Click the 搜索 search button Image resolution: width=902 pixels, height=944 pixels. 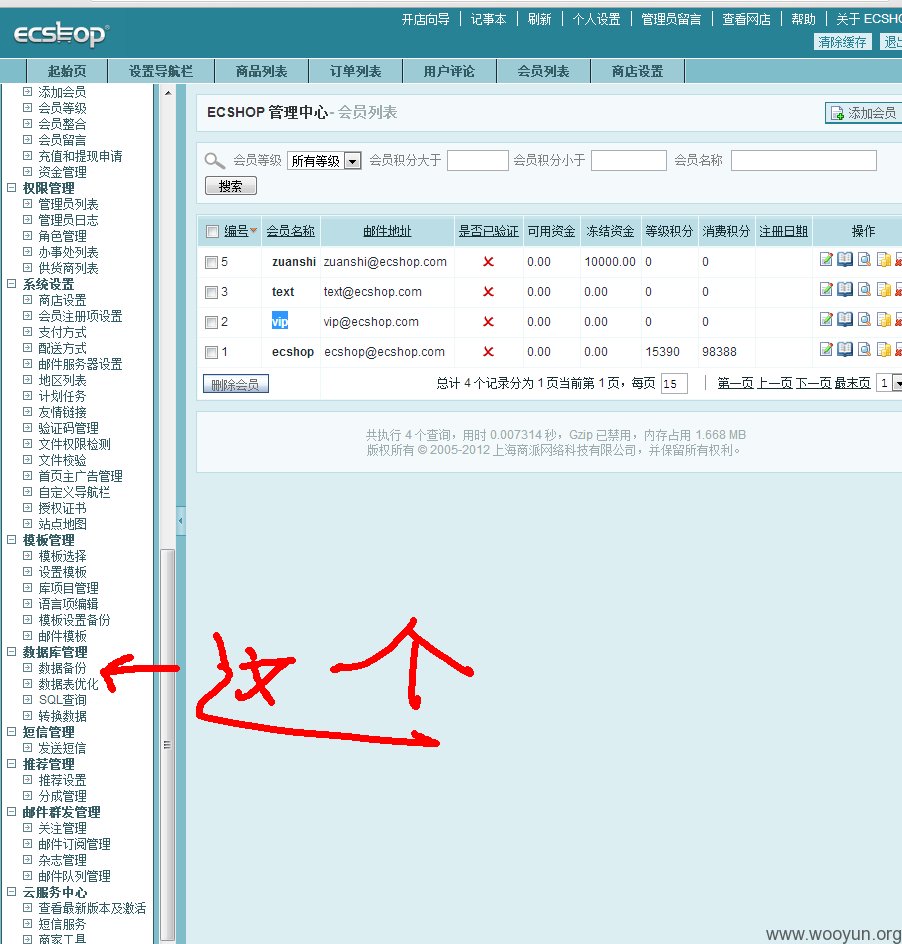(231, 185)
